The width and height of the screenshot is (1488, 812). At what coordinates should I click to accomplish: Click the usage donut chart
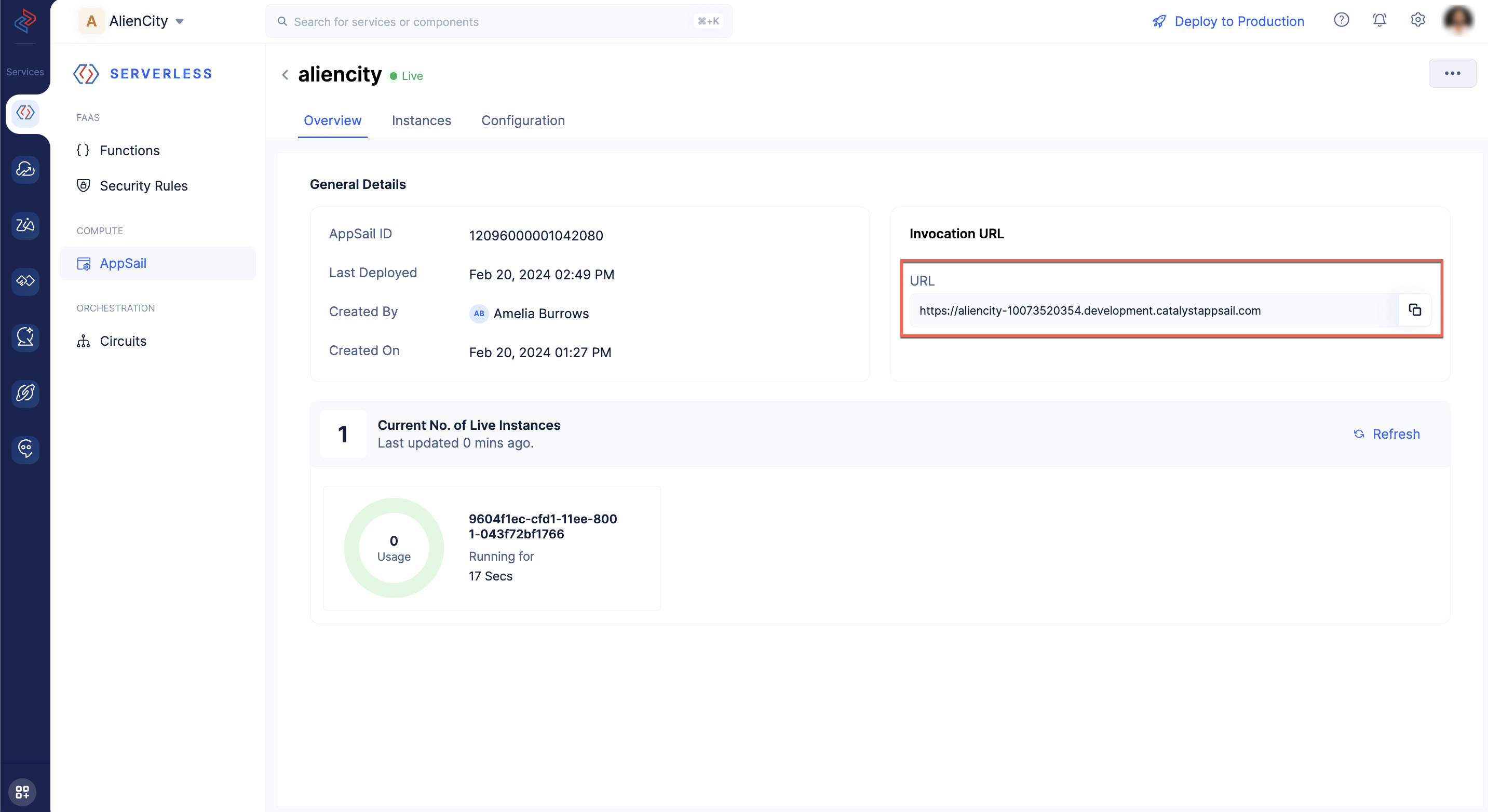[x=394, y=548]
